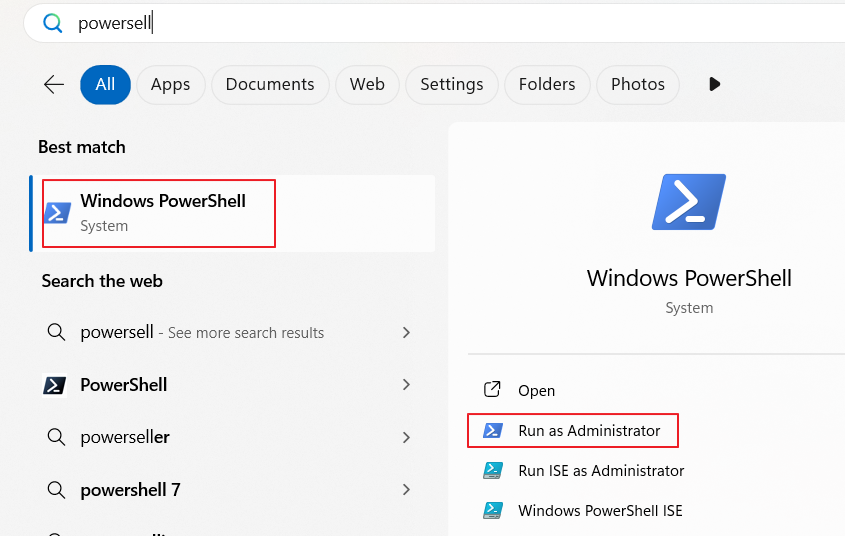
Task: Expand chevron next to 'powershell 7'
Action: pos(406,490)
